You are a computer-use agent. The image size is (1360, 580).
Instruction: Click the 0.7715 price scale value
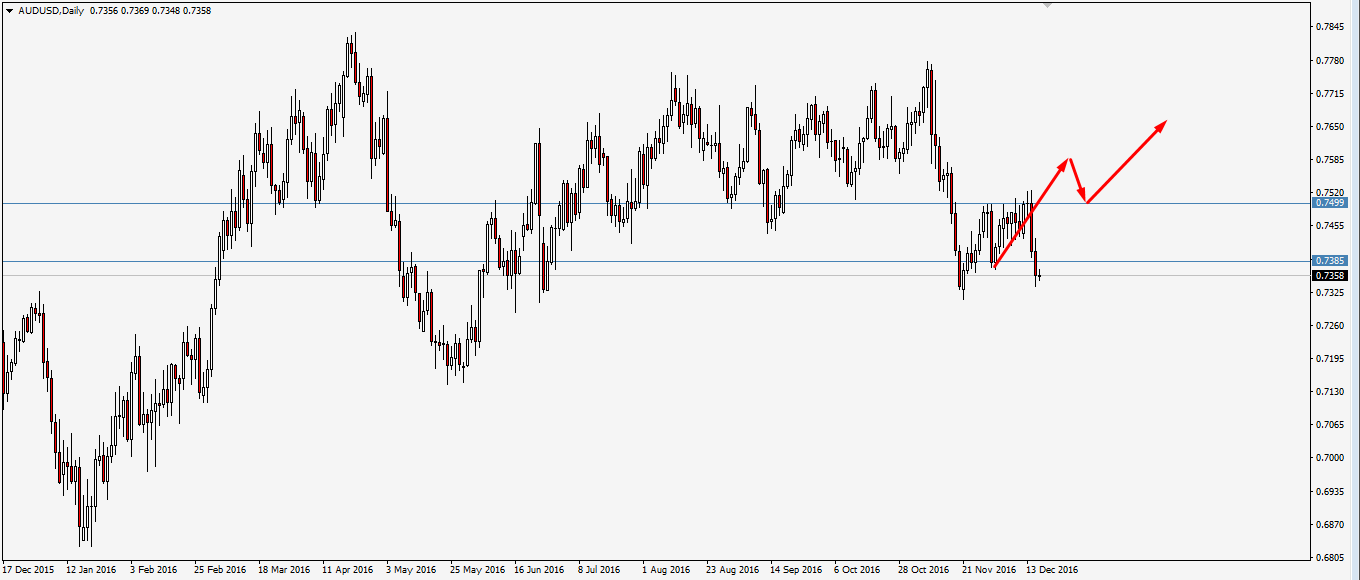coord(1331,93)
